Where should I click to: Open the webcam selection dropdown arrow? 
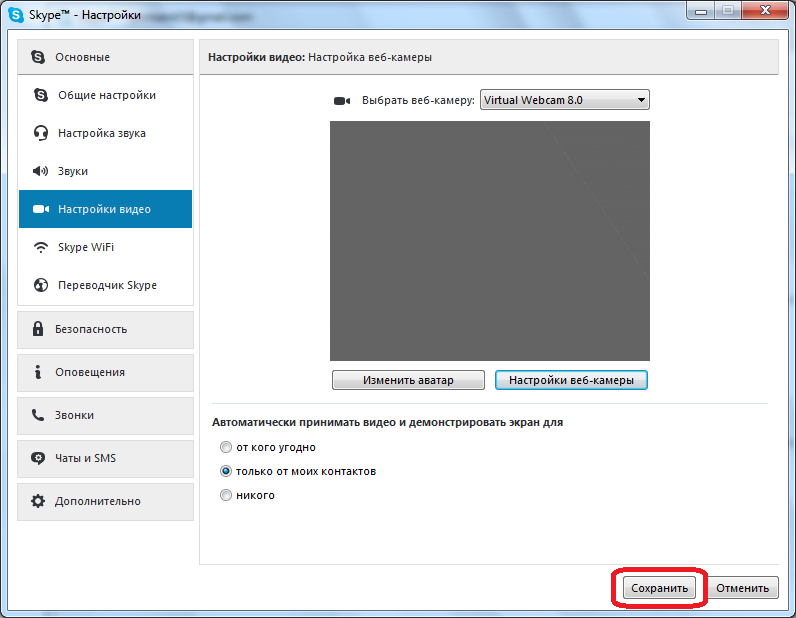(641, 100)
